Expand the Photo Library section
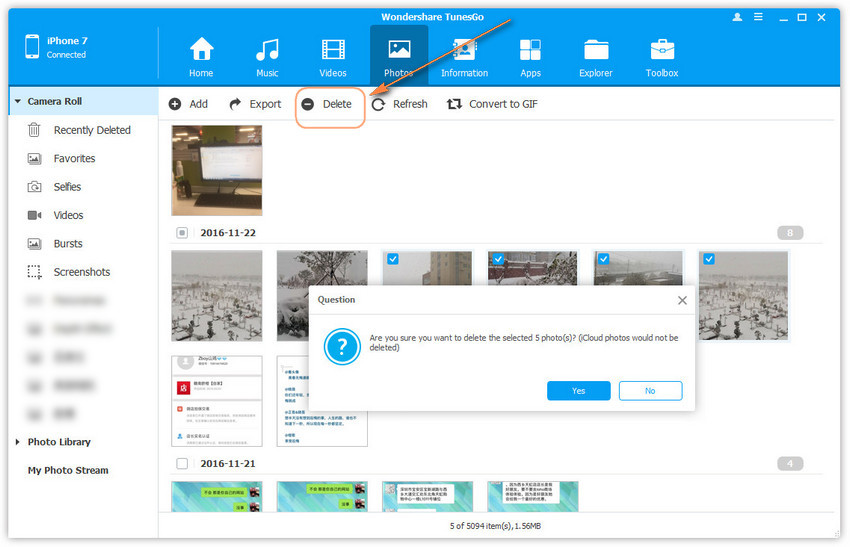Viewport: 850px width, 547px height. 17,442
